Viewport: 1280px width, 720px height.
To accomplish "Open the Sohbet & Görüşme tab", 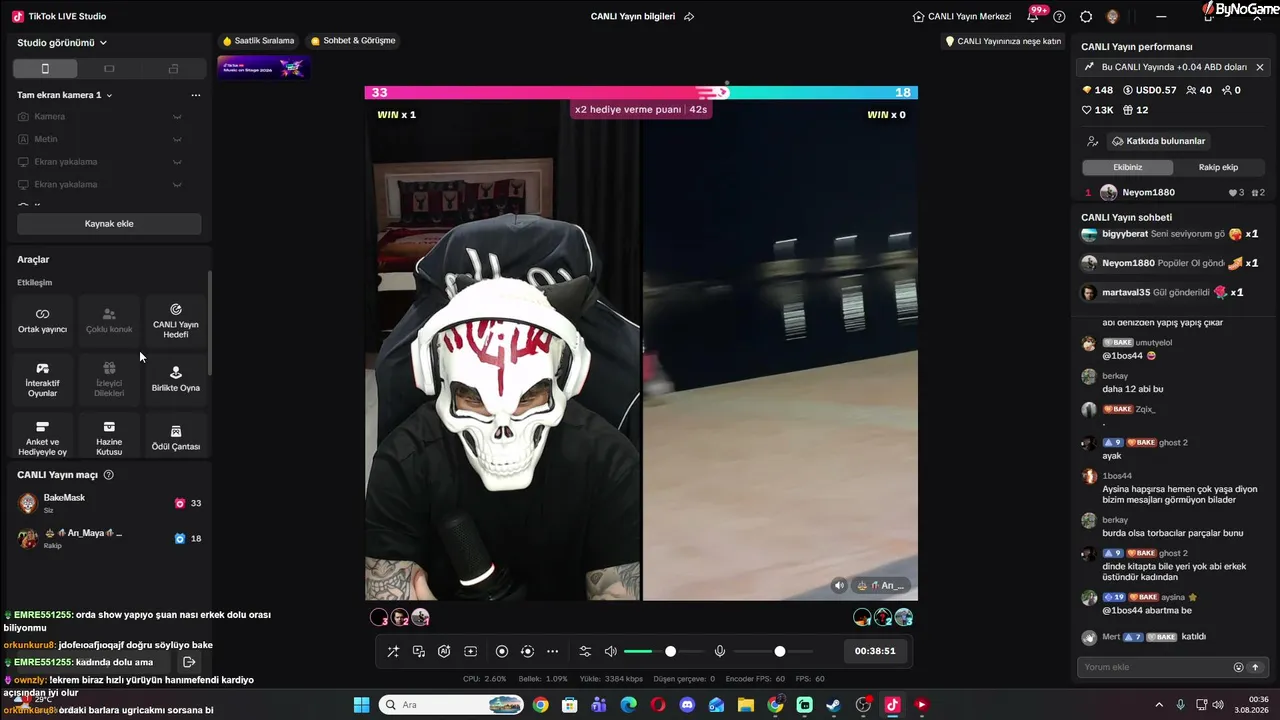I will pos(353,41).
